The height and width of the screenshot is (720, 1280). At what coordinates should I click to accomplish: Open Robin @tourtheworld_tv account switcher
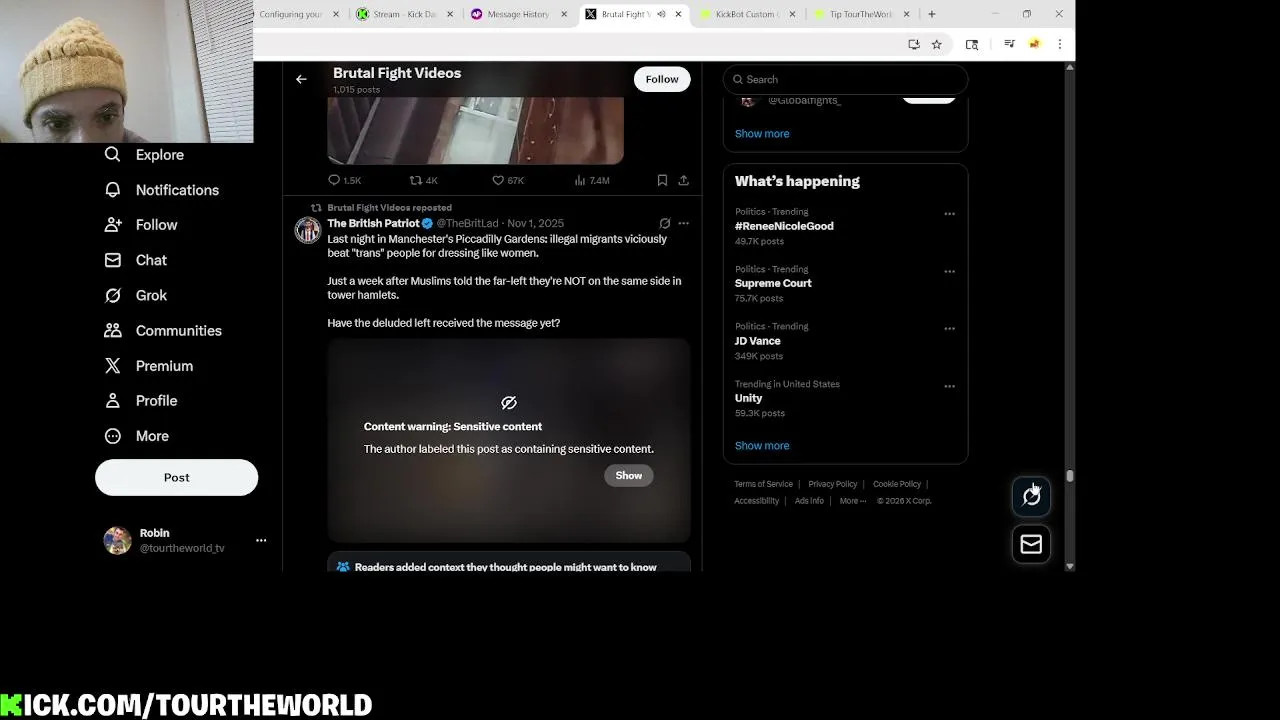(185, 540)
